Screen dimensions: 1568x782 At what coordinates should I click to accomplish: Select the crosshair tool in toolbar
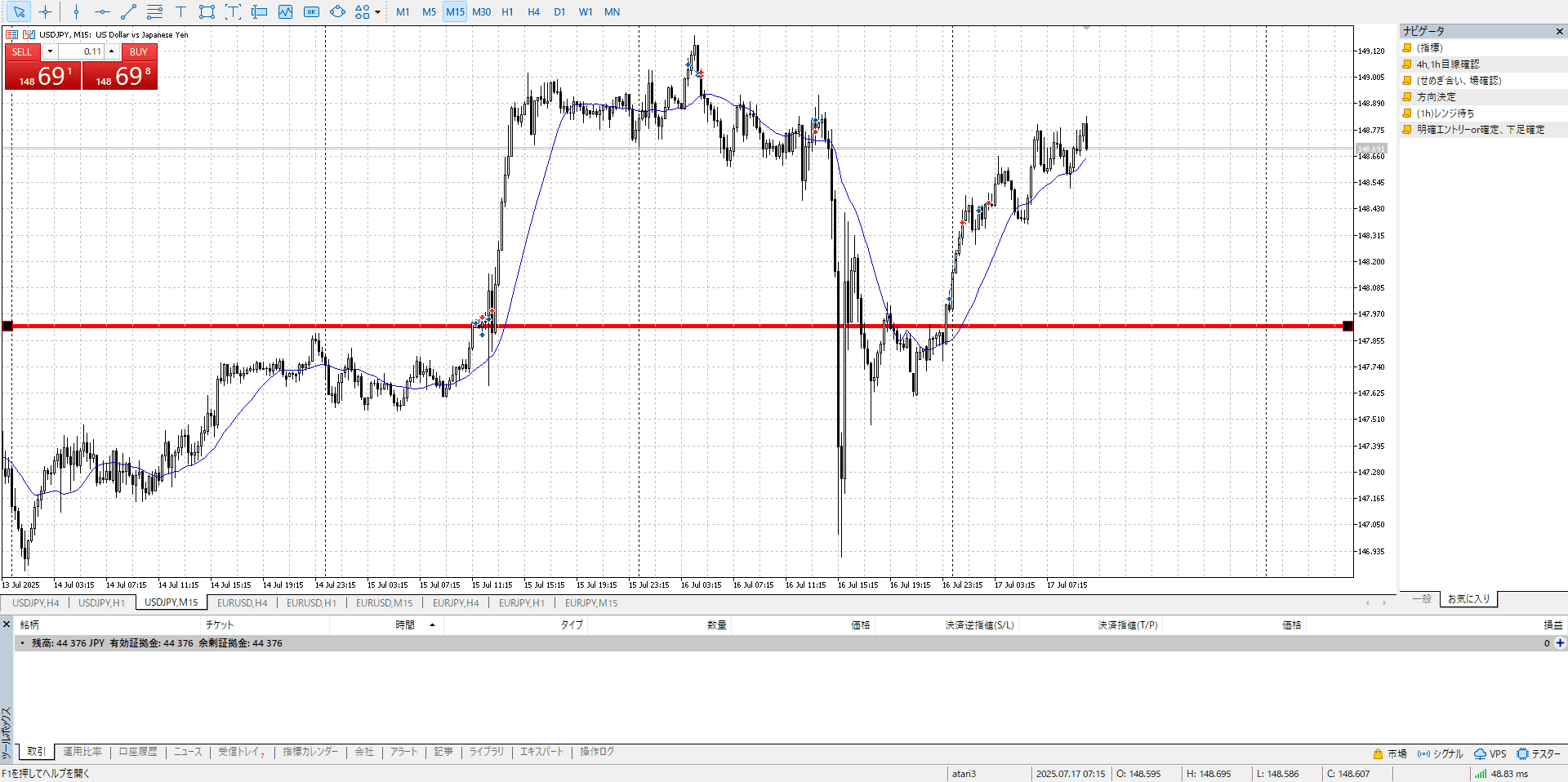pyautogui.click(x=46, y=11)
